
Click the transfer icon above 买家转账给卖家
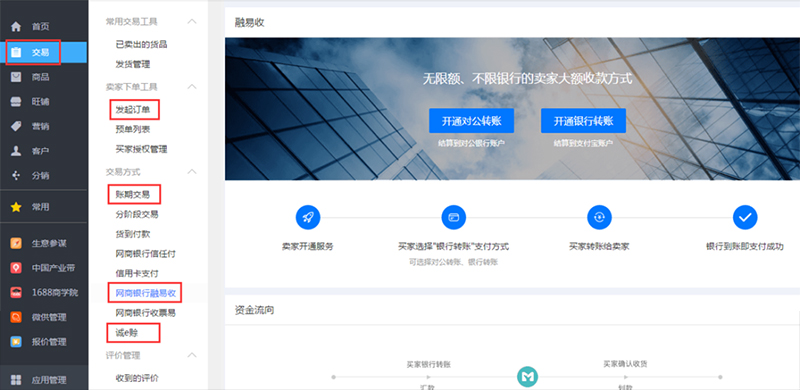599,217
